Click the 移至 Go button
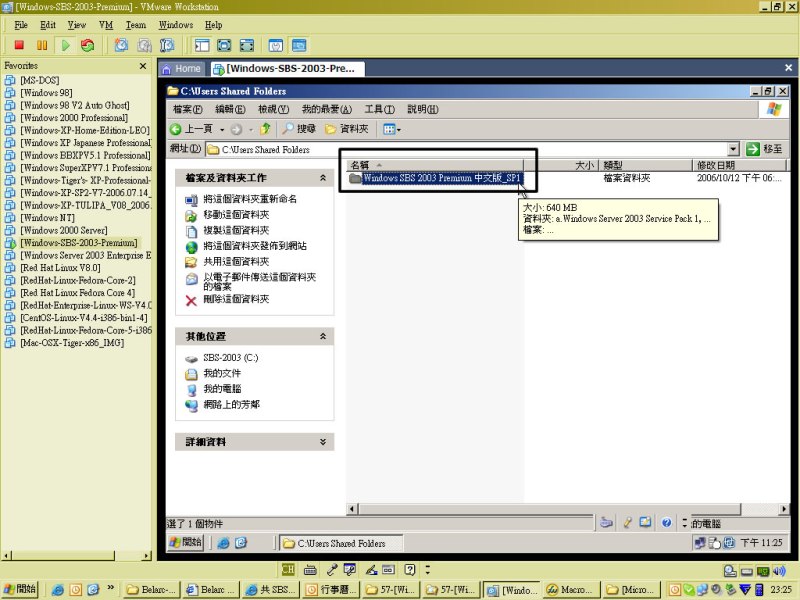 pos(764,149)
